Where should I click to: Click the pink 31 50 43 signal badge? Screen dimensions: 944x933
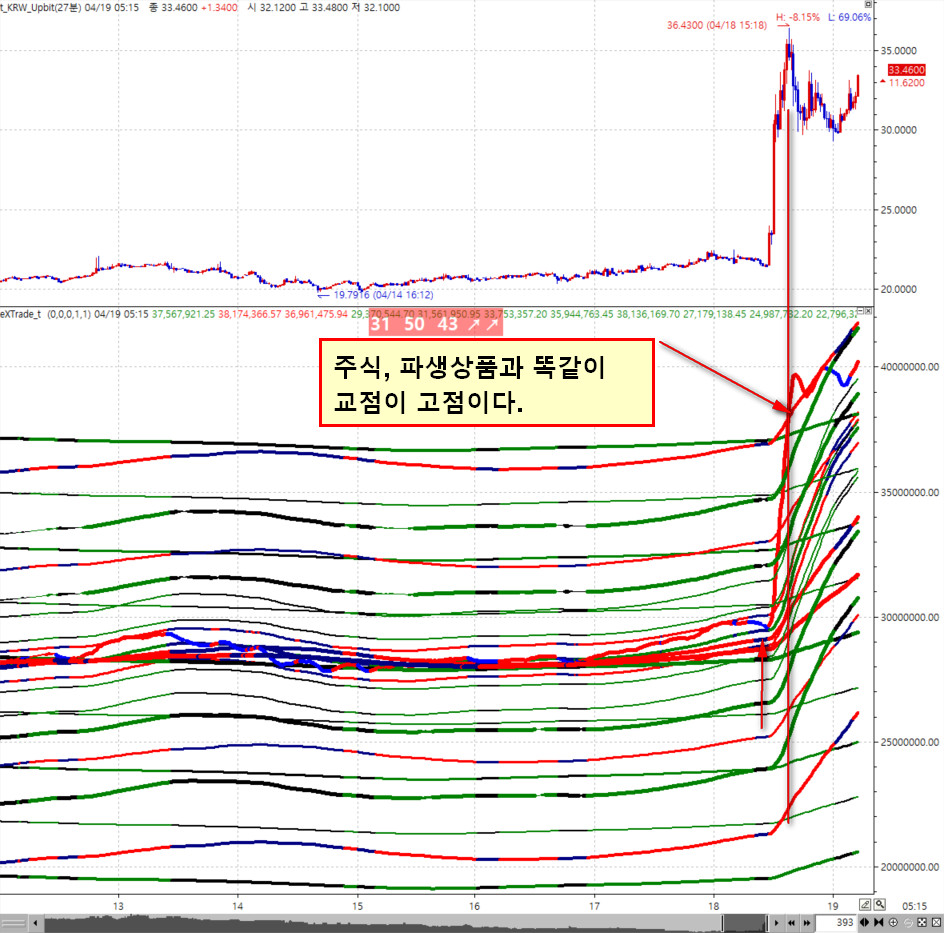(434, 324)
